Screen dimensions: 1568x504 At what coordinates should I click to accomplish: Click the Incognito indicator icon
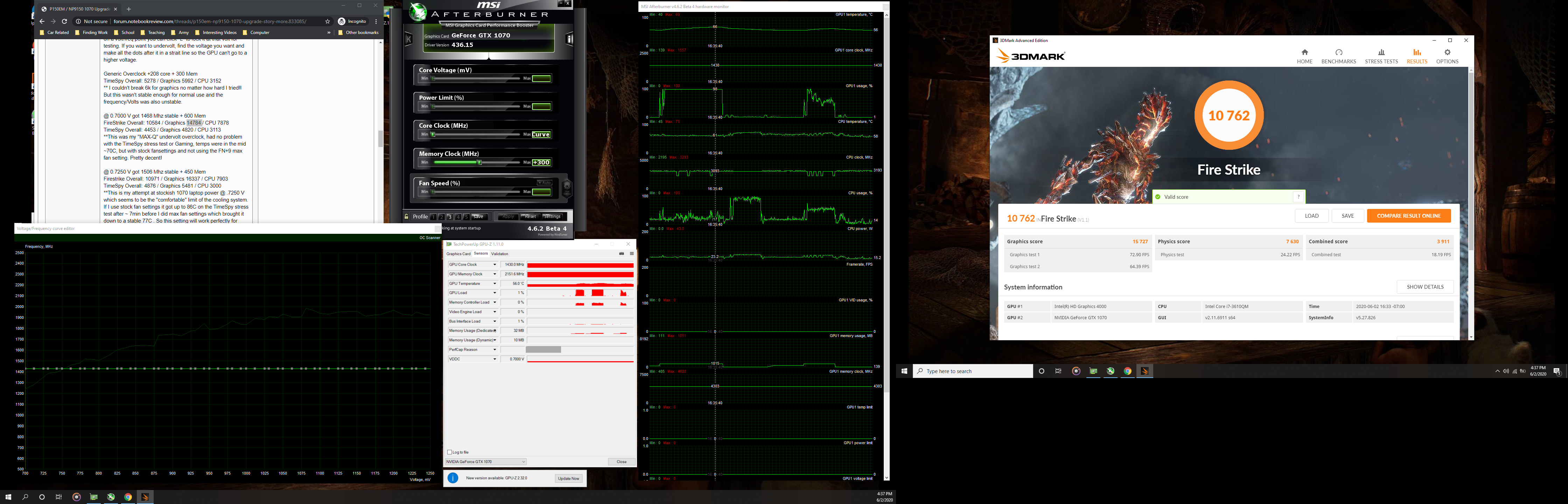[342, 21]
